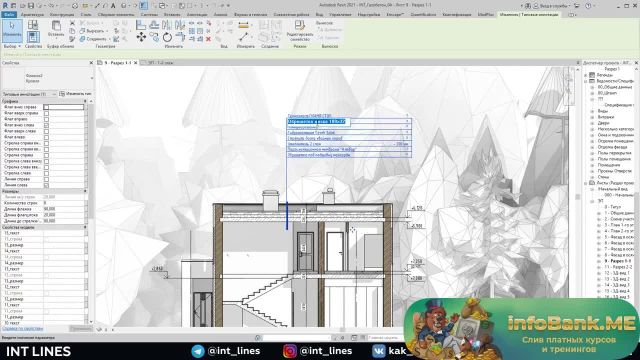Image resolution: width=640 pixels, height=360 pixels.
Task: Click the Rotate tool icon
Action: [167, 38]
